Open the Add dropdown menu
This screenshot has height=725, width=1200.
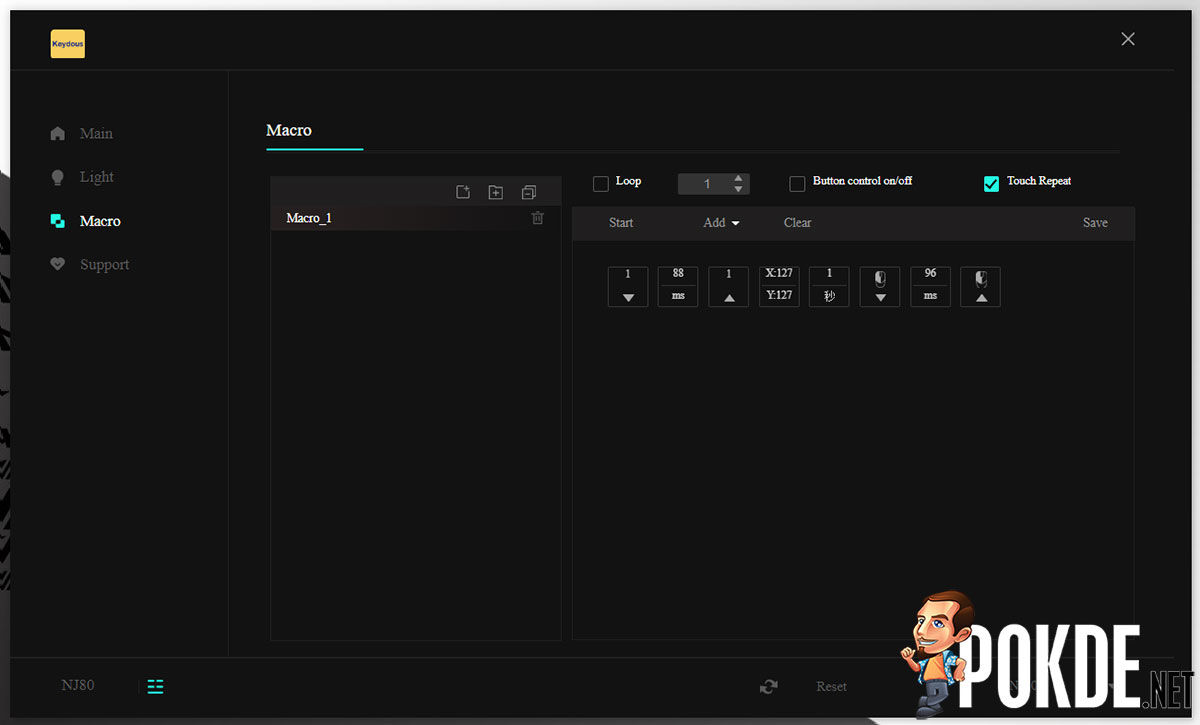[721, 223]
